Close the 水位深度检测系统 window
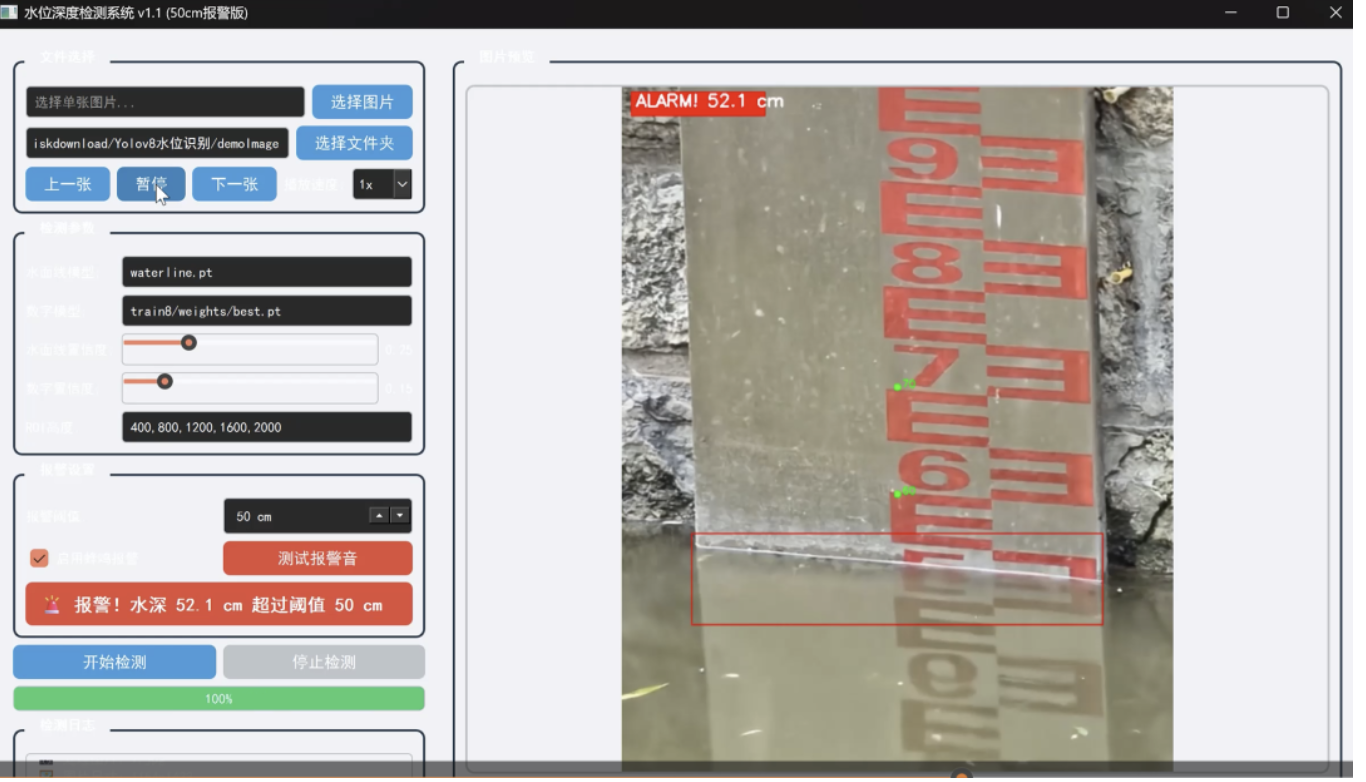1366x782 pixels. point(1336,13)
